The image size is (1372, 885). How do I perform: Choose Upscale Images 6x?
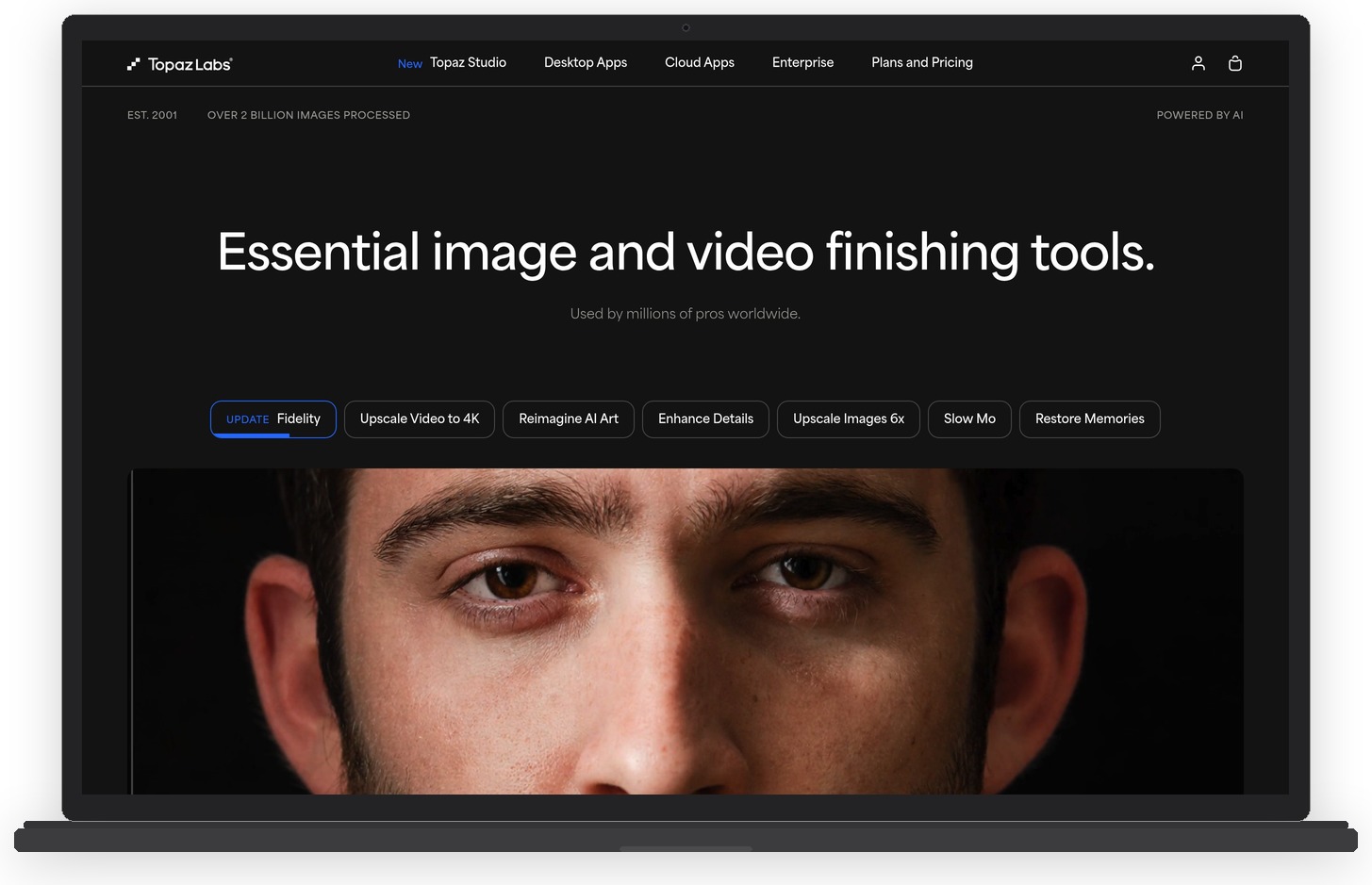pos(848,418)
